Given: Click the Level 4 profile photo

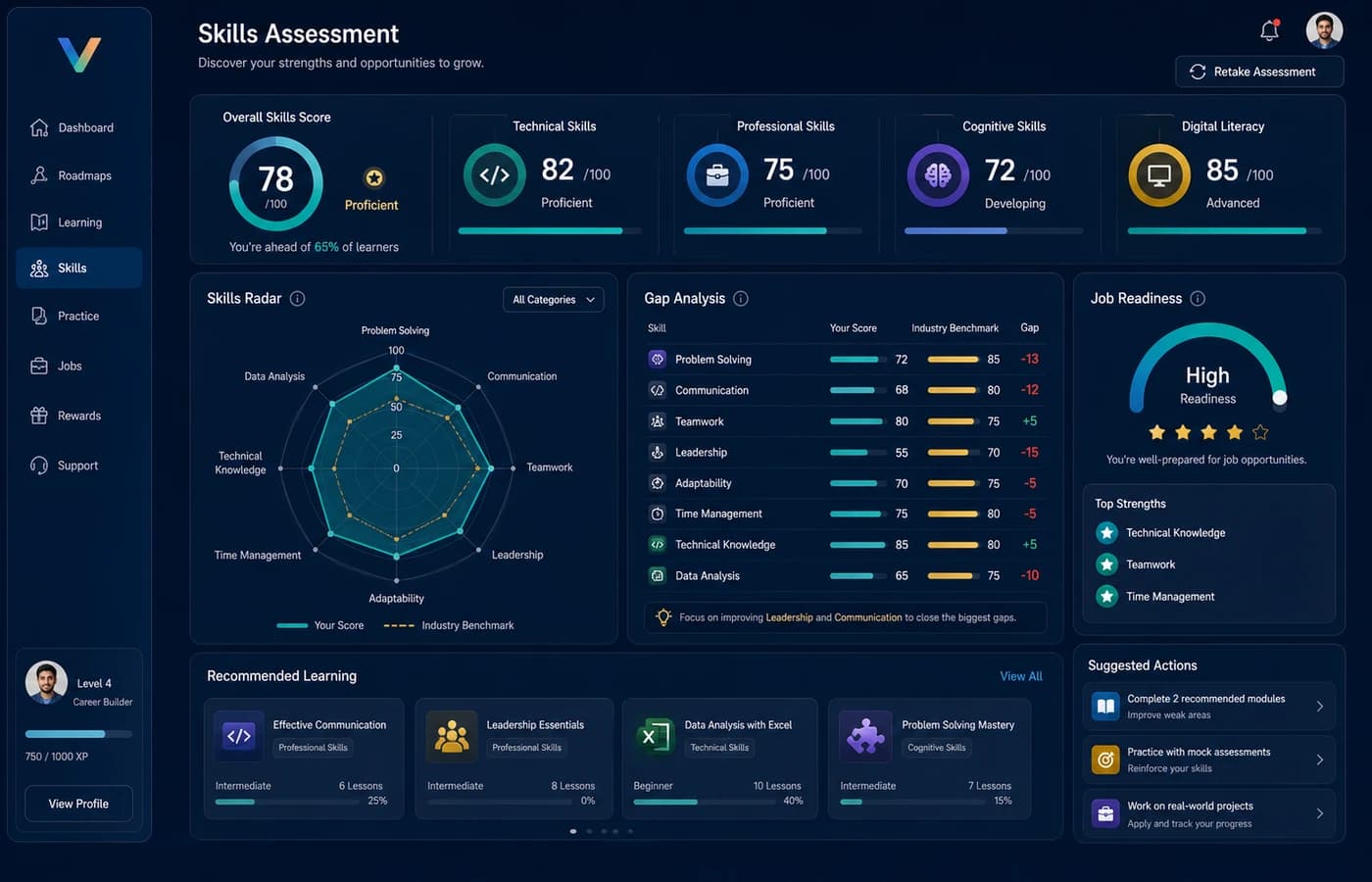Looking at the screenshot, I should click(x=46, y=683).
